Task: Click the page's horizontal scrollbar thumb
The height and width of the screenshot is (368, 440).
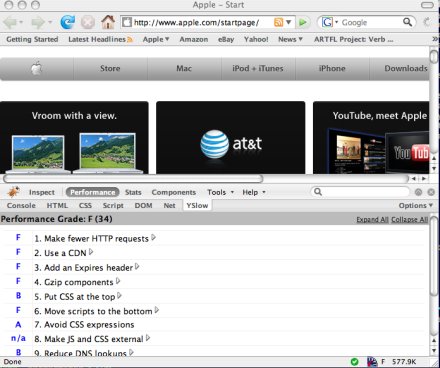Action: point(133,179)
